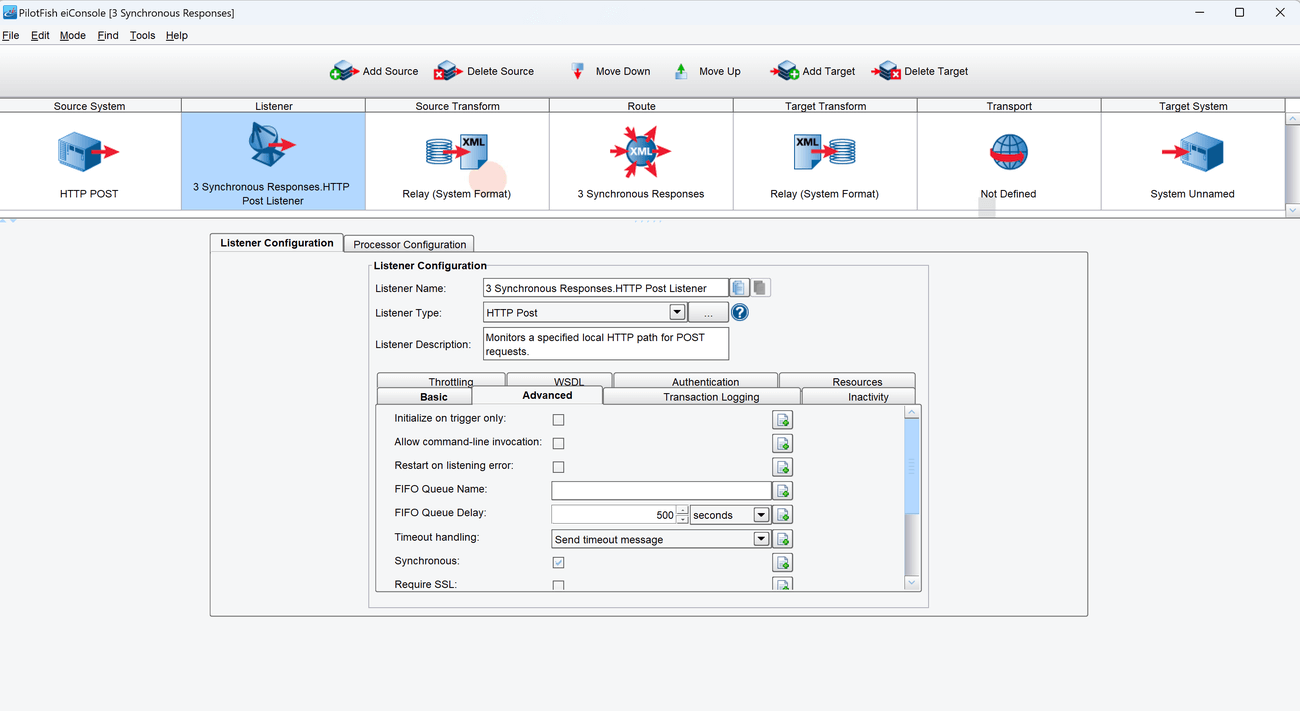Open the Listener Type dropdown arrow
Screen dimensions: 1300x711
pyautogui.click(x=677, y=313)
